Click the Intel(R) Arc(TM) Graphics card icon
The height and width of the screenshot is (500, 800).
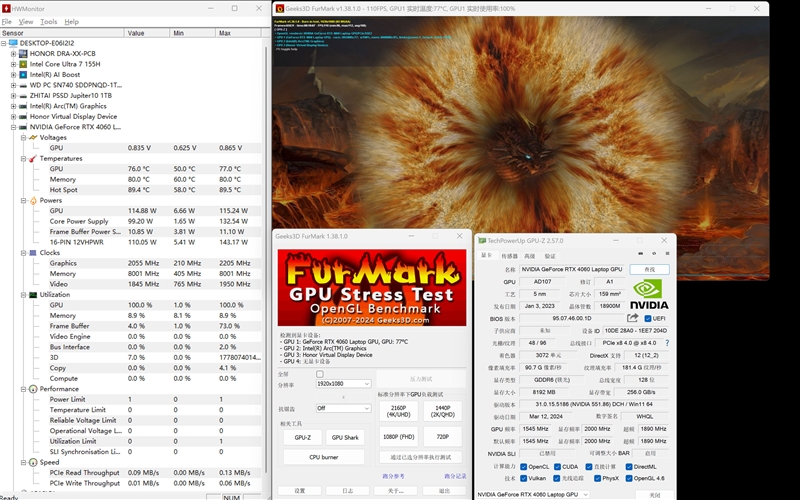[23, 106]
